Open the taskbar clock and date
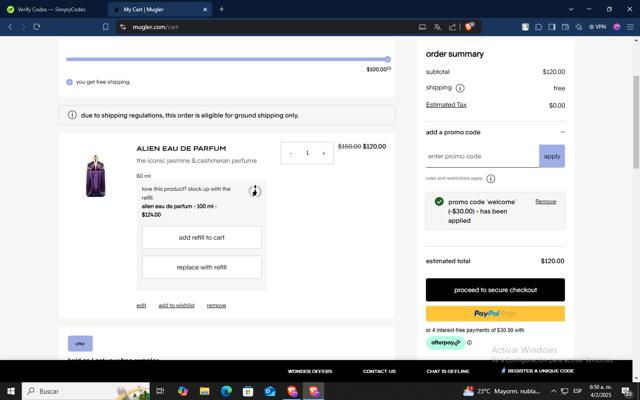Viewport: 640px width, 400px height. (601, 391)
